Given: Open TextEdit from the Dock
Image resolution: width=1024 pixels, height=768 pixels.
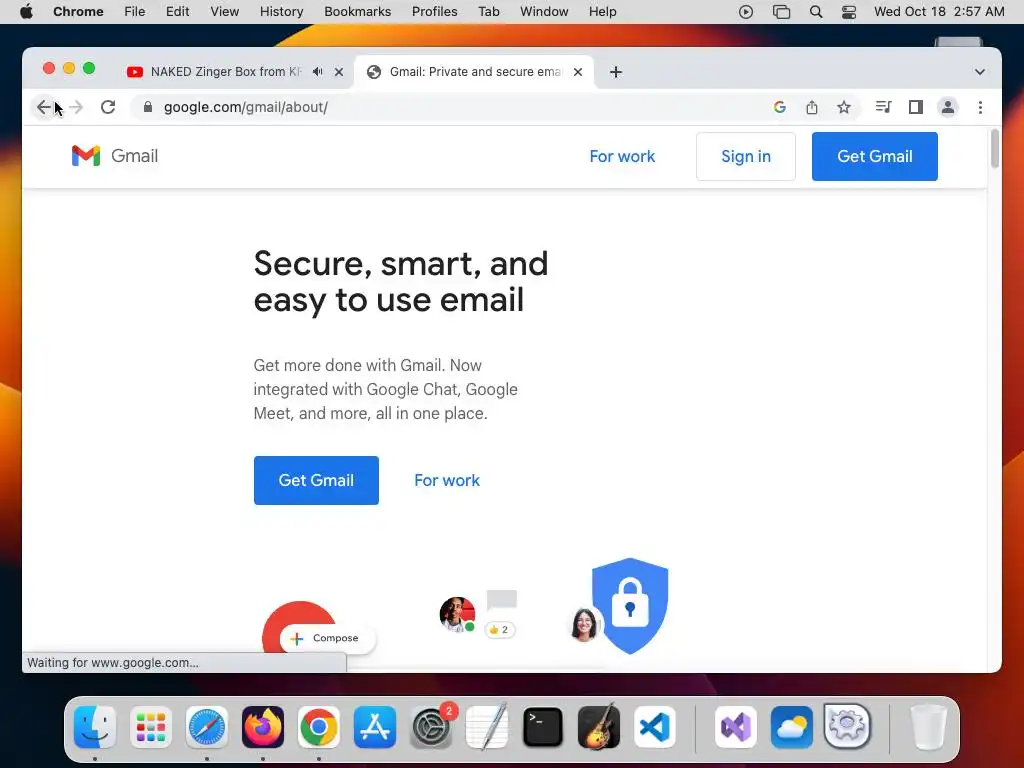Looking at the screenshot, I should click(x=487, y=728).
